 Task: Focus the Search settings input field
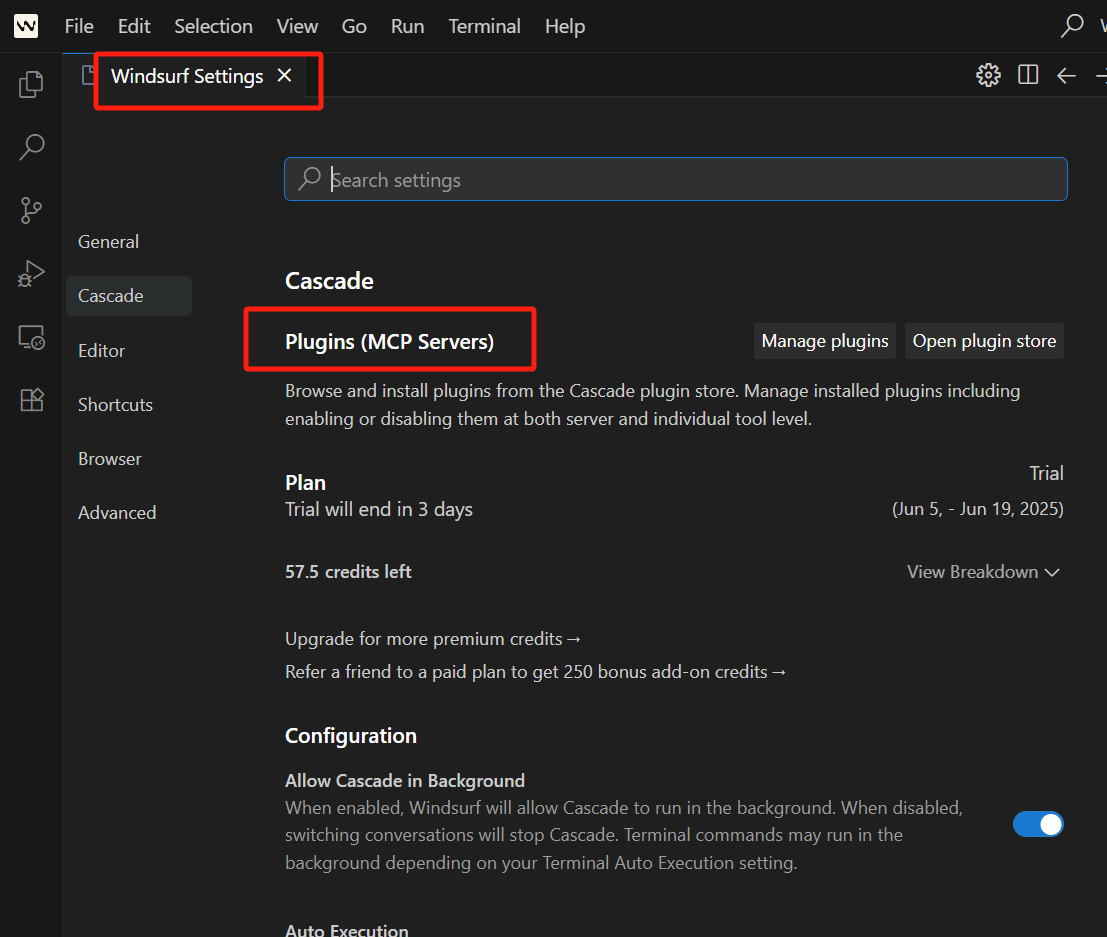click(x=676, y=179)
